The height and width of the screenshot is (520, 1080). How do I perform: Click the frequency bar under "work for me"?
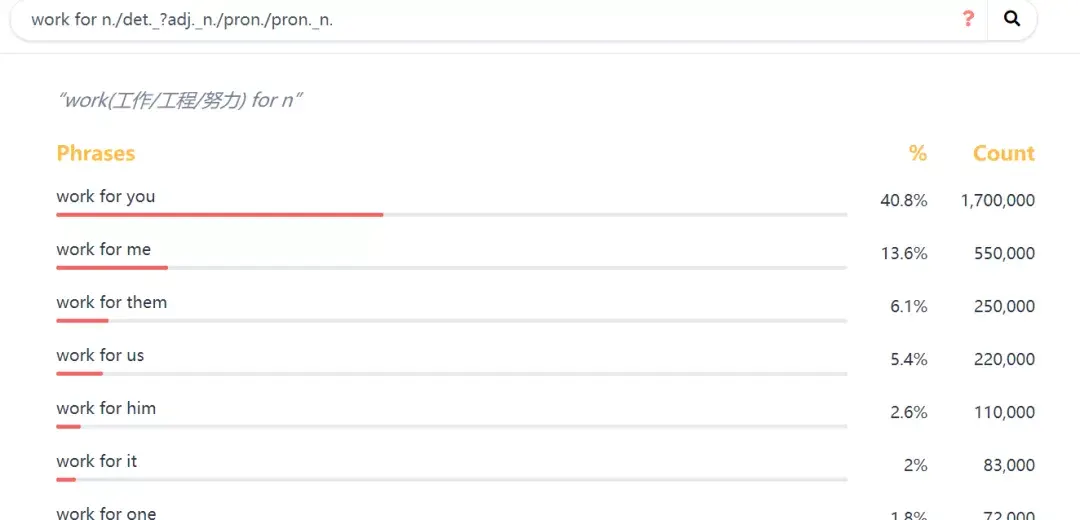112,267
